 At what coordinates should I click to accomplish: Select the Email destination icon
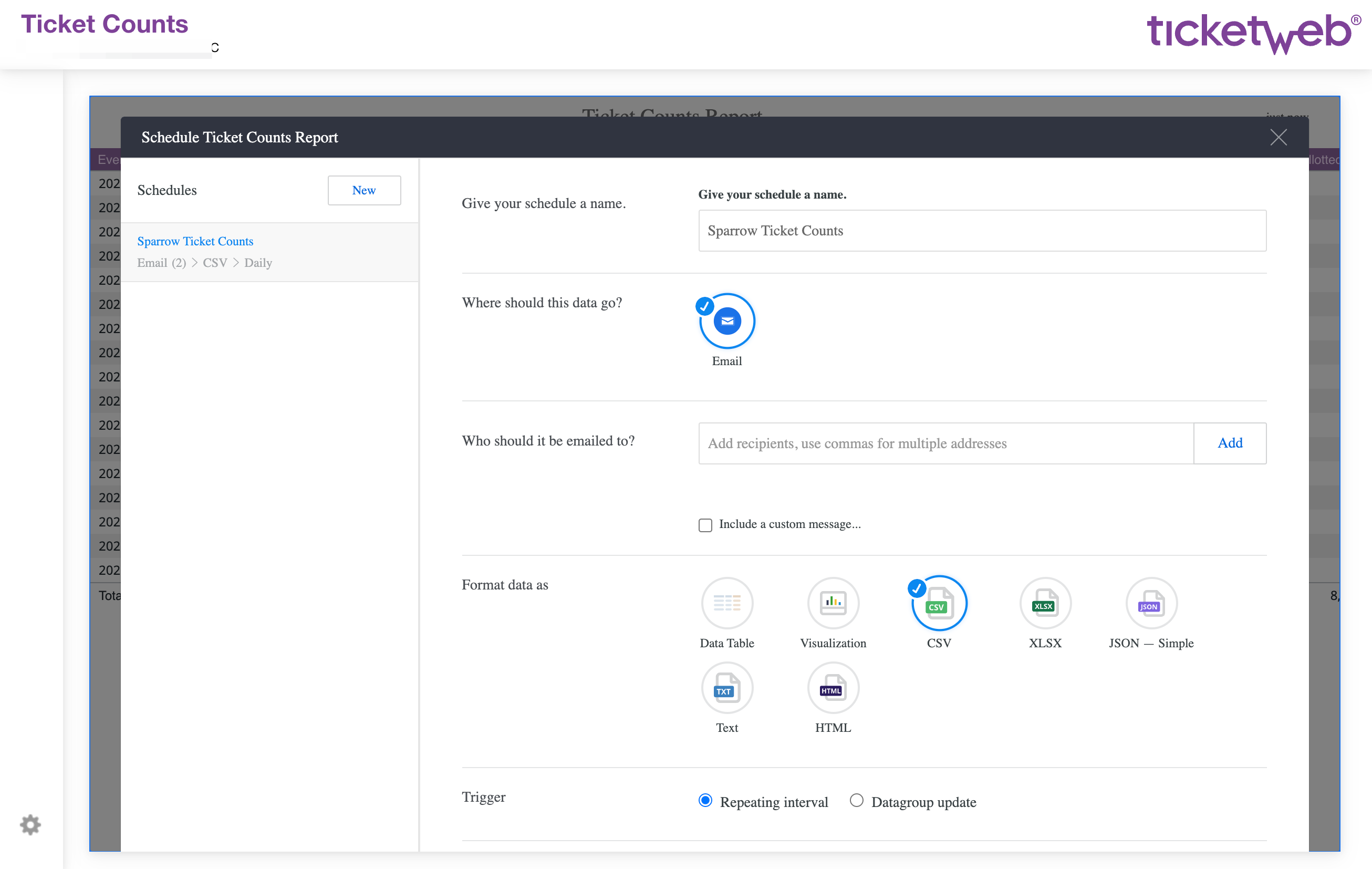[727, 321]
